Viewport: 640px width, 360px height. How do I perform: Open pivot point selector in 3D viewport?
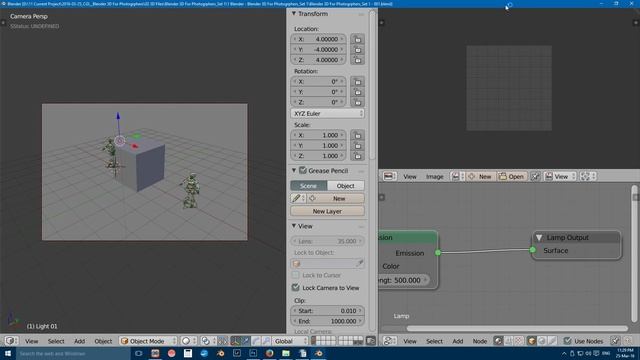click(209, 341)
